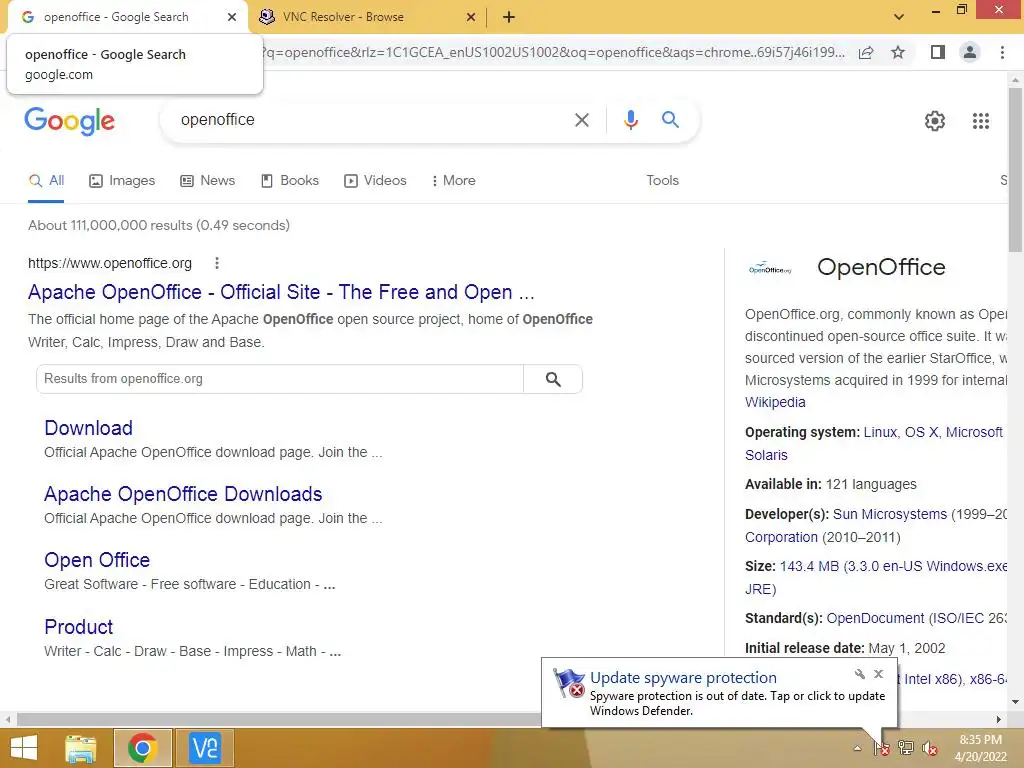Select the All results tab

click(46, 181)
